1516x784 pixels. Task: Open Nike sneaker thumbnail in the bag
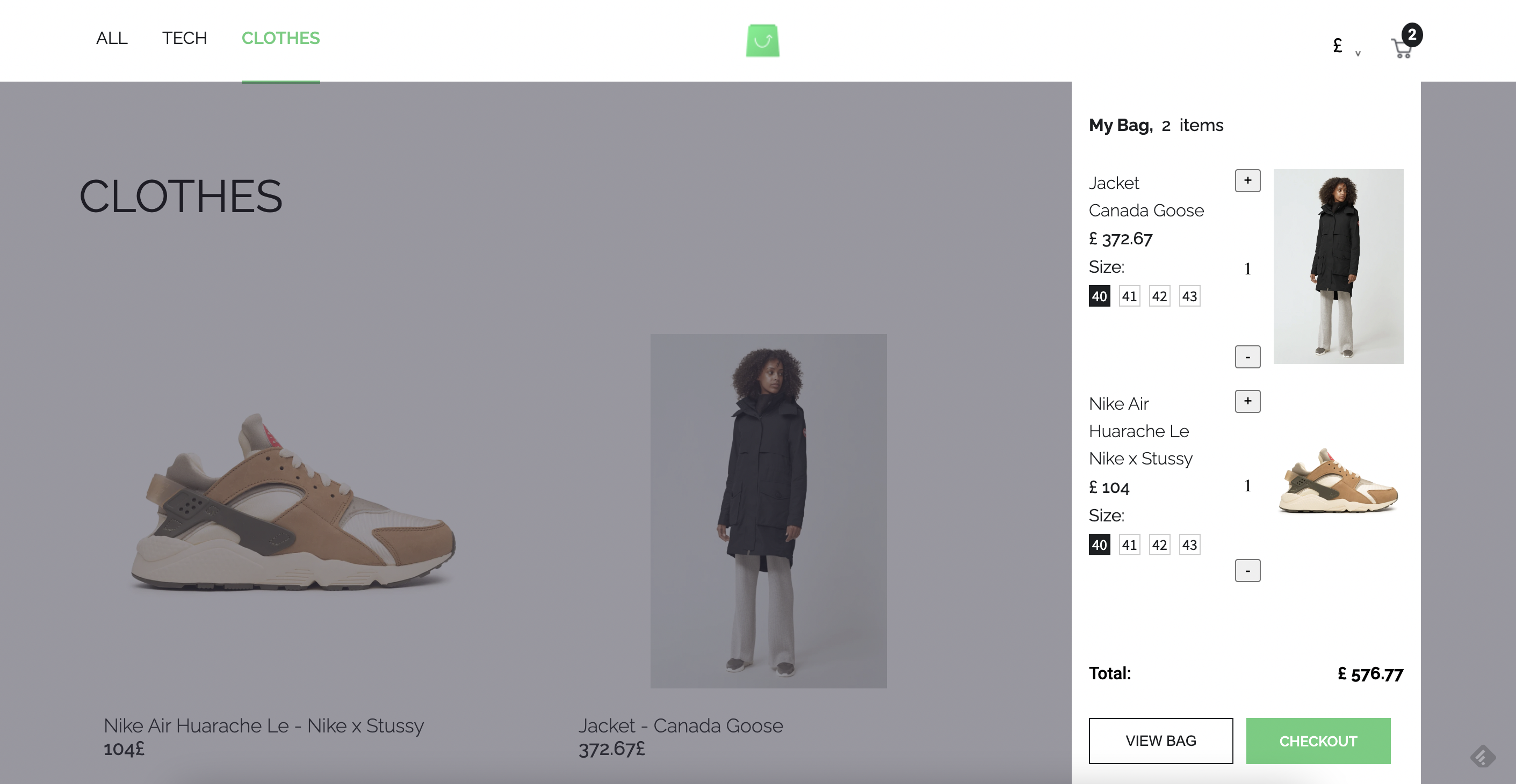(x=1338, y=481)
